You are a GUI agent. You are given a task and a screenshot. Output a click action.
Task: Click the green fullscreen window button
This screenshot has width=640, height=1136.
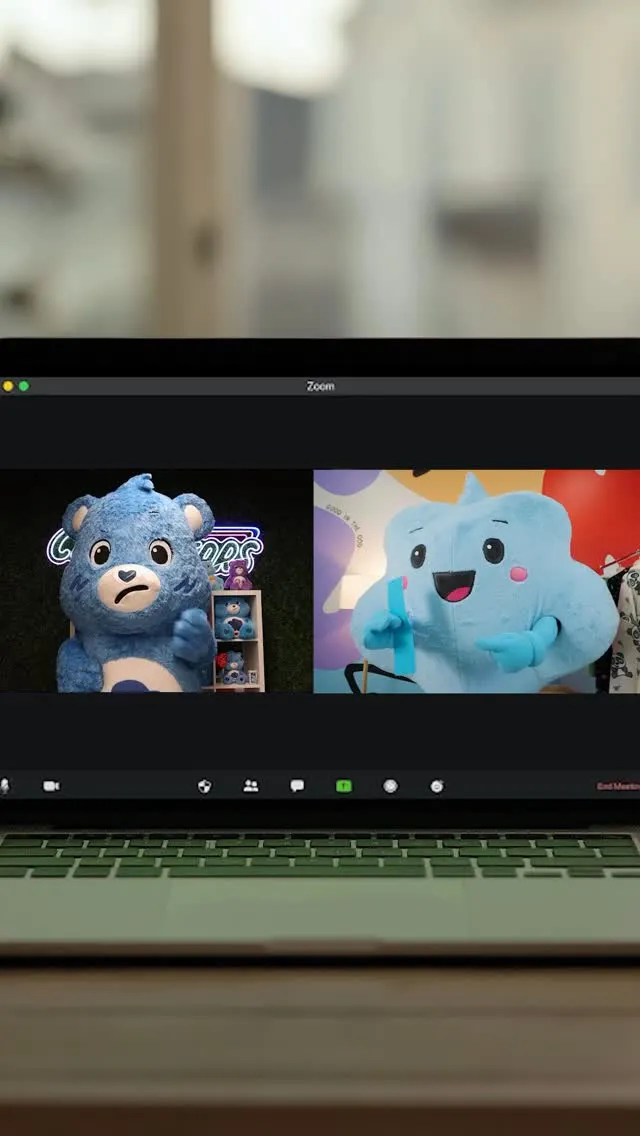(x=24, y=386)
